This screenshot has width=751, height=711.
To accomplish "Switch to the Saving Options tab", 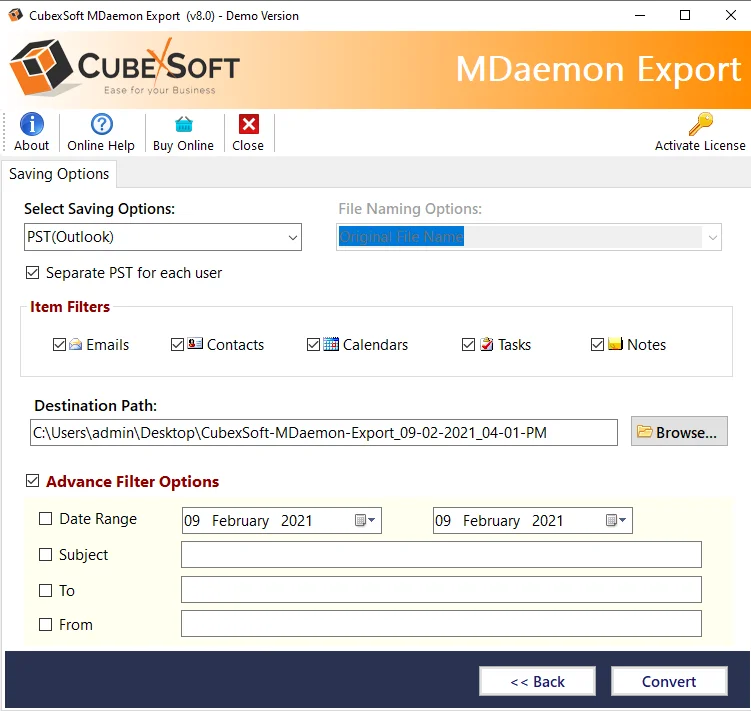I will click(59, 174).
